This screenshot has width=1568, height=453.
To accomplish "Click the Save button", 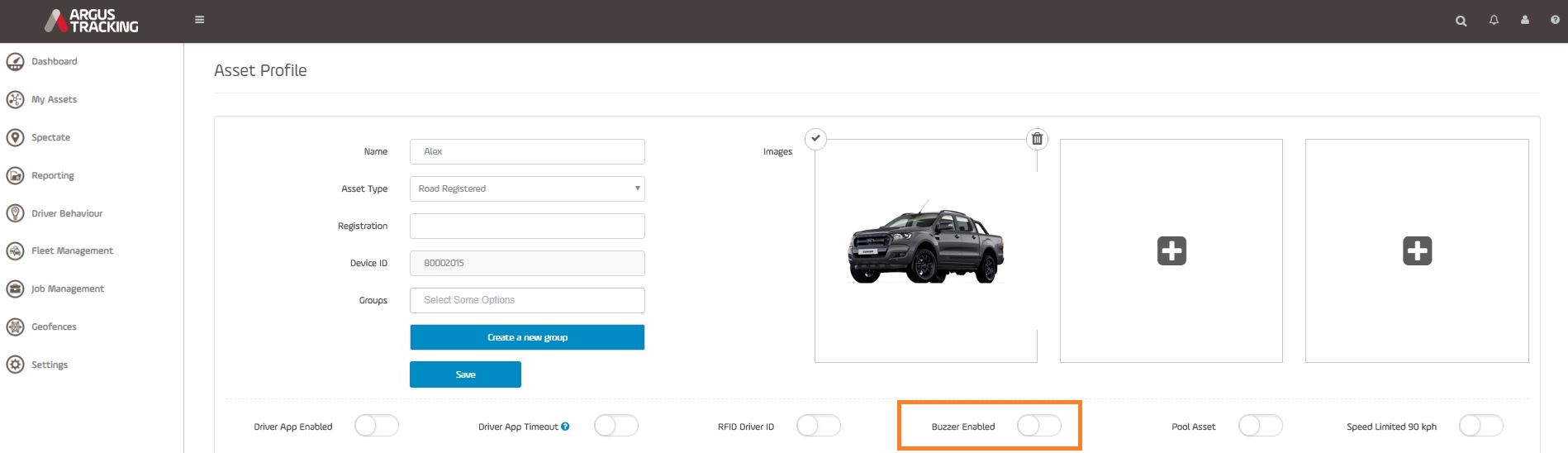I will point(465,374).
